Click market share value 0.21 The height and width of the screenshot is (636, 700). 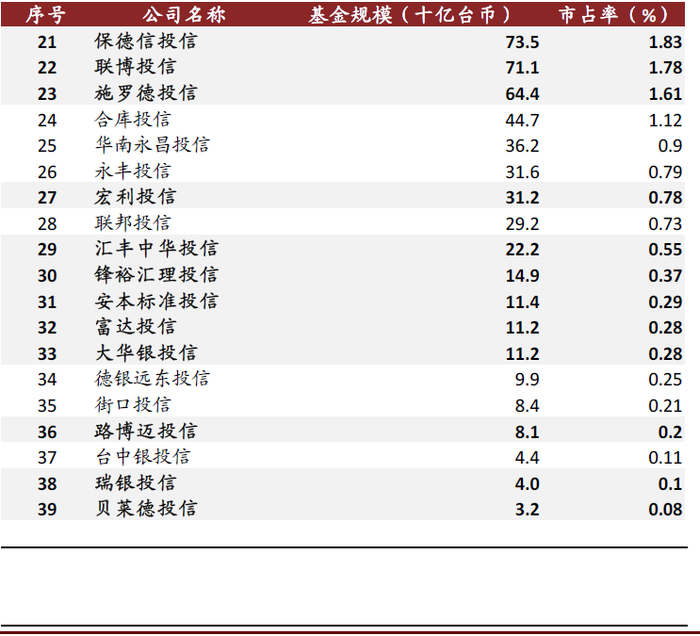click(x=665, y=406)
